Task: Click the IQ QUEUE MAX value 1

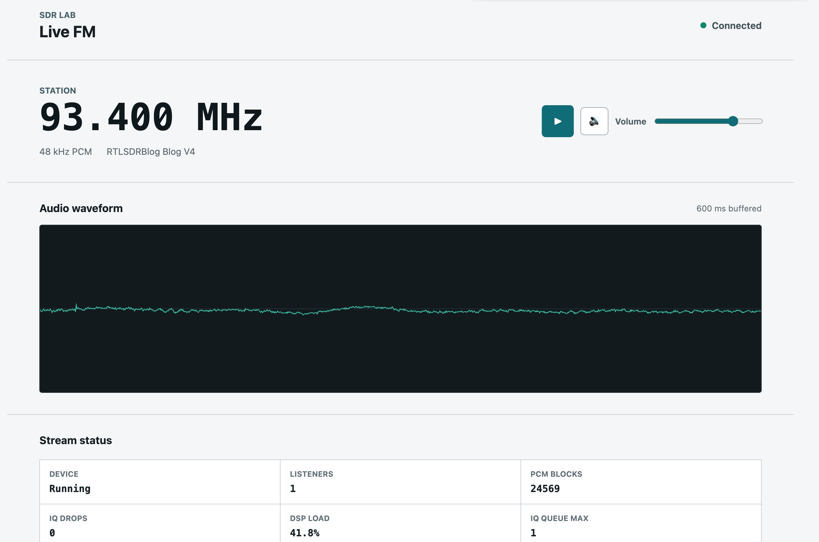Action: pos(533,533)
